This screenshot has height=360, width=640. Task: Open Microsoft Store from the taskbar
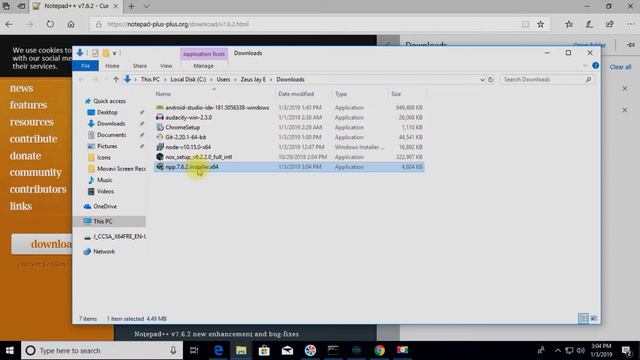click(x=264, y=350)
